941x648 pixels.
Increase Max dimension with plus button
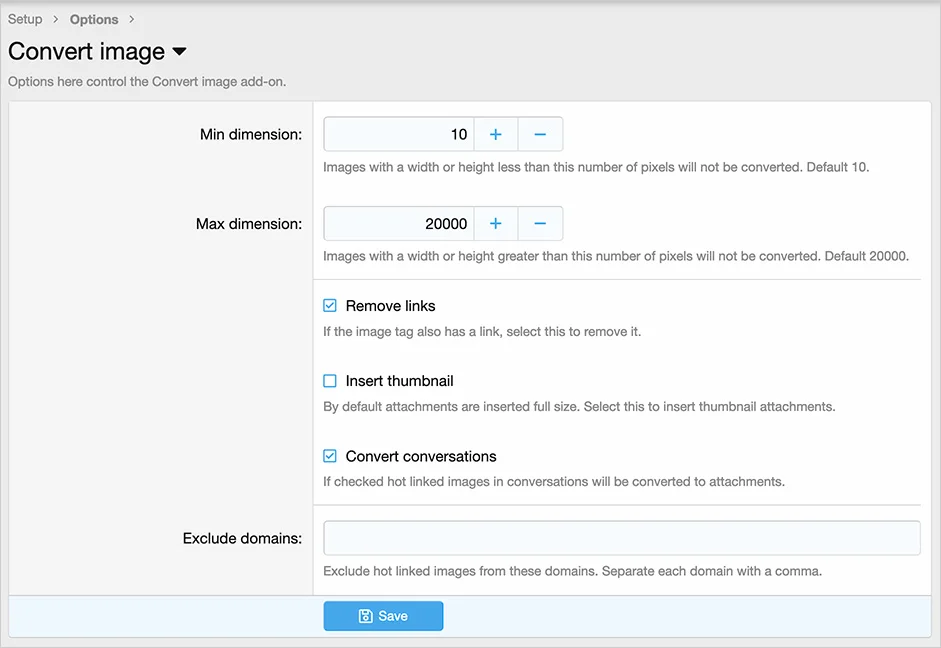(x=495, y=224)
